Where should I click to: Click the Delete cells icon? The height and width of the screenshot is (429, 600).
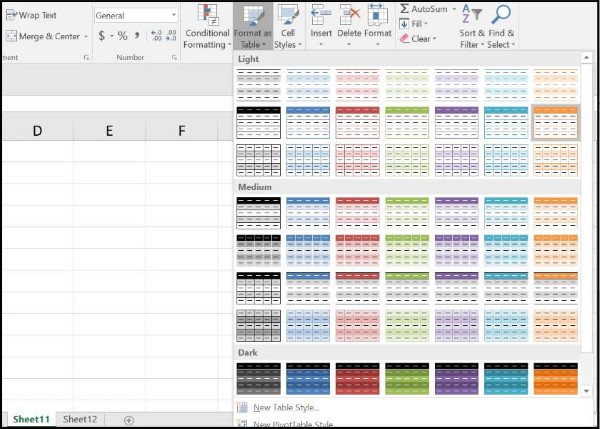point(349,15)
